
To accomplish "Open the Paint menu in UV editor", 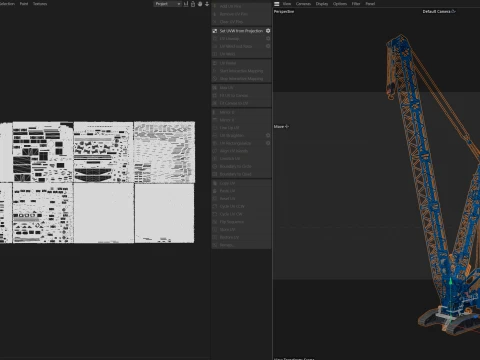I will [x=24, y=4].
